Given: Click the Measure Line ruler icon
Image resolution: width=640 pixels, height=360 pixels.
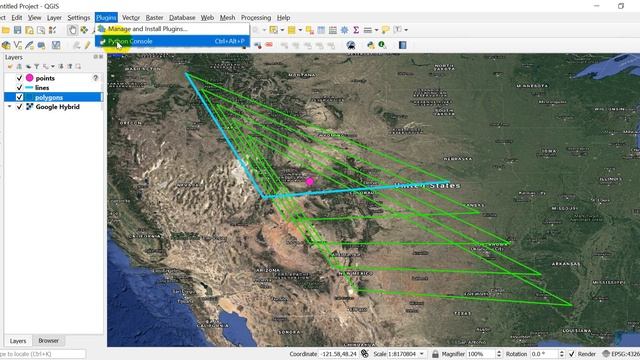Looking at the screenshot, I should point(368,30).
